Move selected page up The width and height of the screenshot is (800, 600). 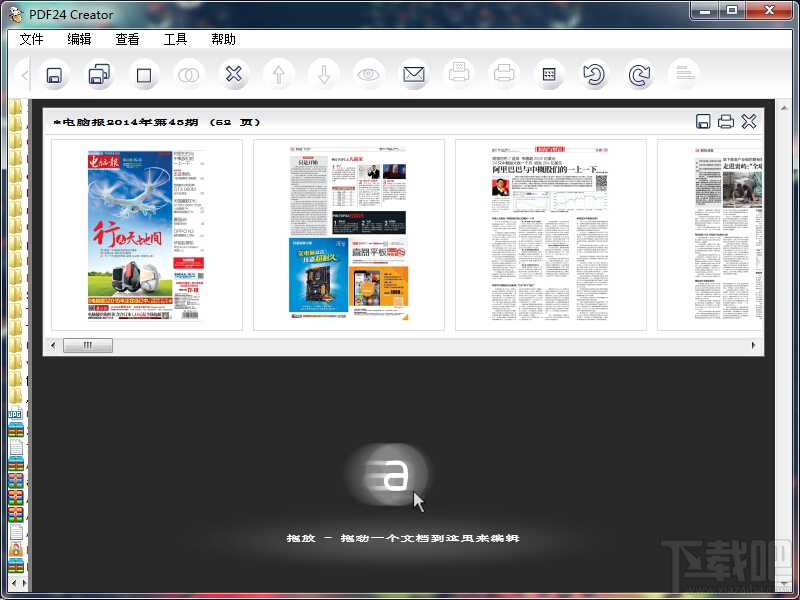[279, 74]
